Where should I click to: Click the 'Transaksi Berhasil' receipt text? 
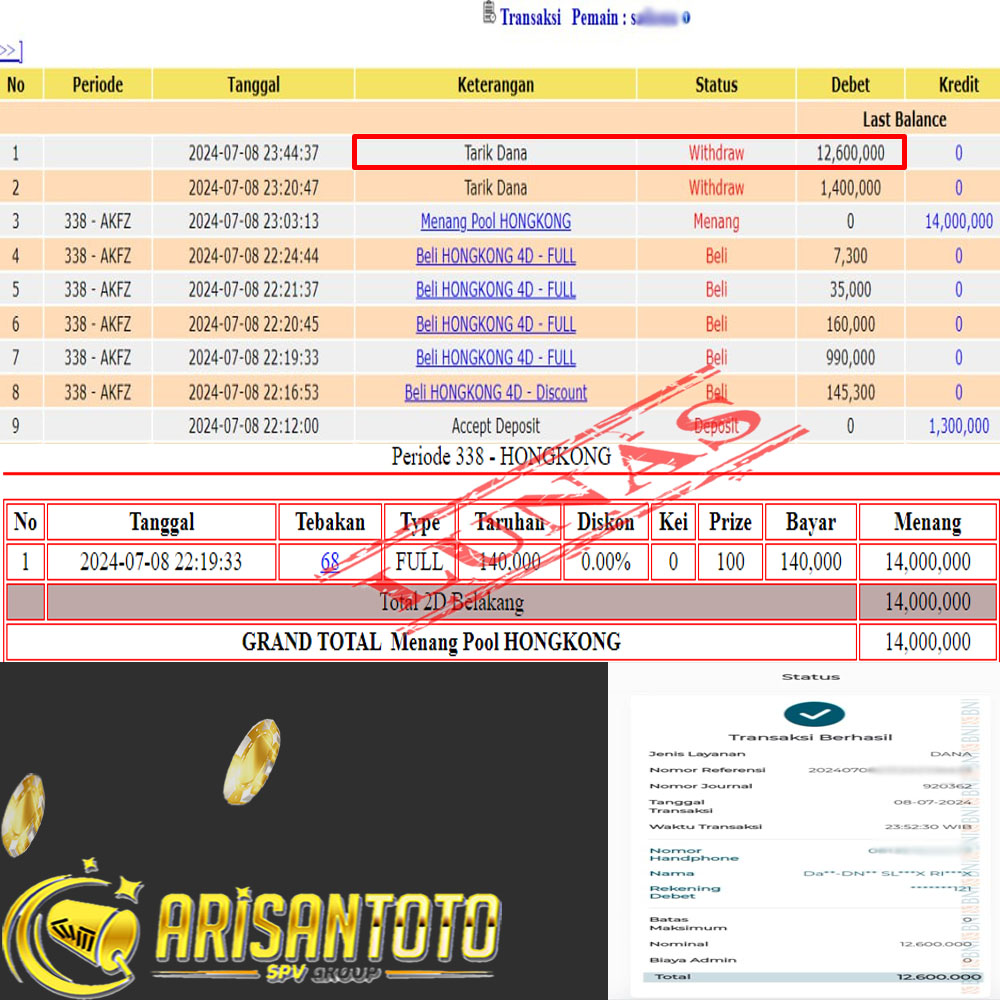pyautogui.click(x=810, y=737)
